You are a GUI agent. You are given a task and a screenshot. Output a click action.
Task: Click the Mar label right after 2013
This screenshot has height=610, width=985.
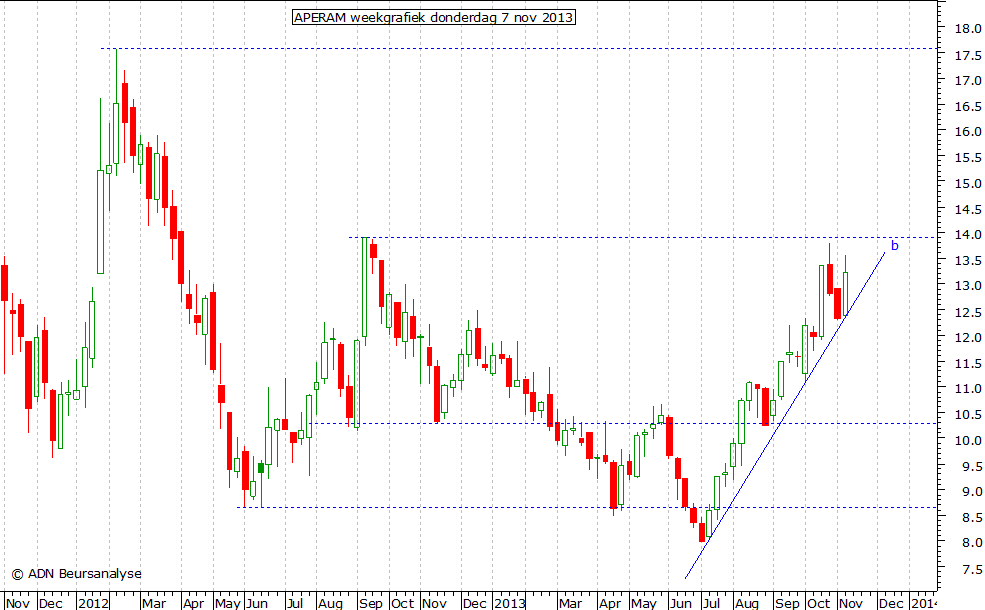point(570,603)
